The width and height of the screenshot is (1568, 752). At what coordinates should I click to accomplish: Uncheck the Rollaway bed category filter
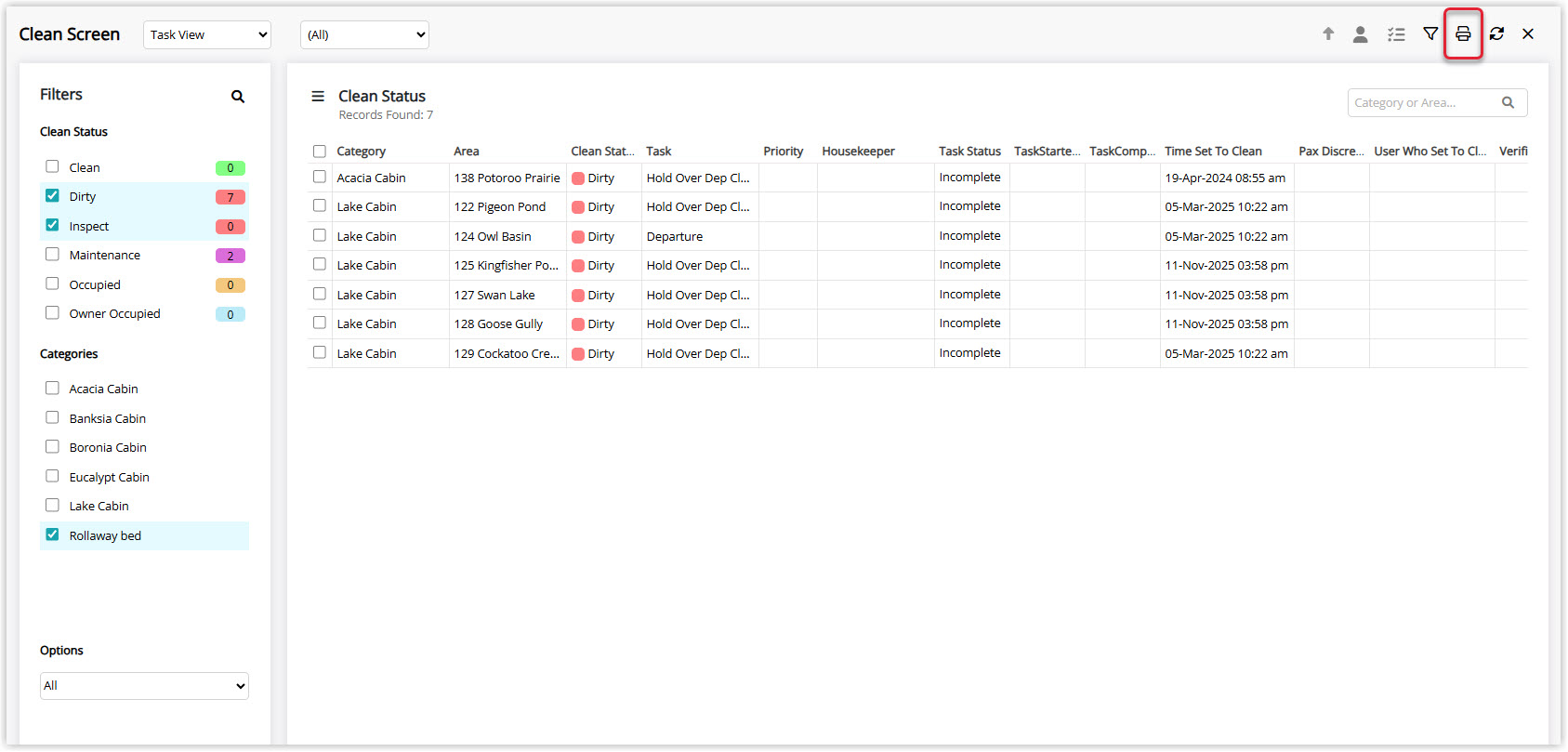[x=52, y=534]
